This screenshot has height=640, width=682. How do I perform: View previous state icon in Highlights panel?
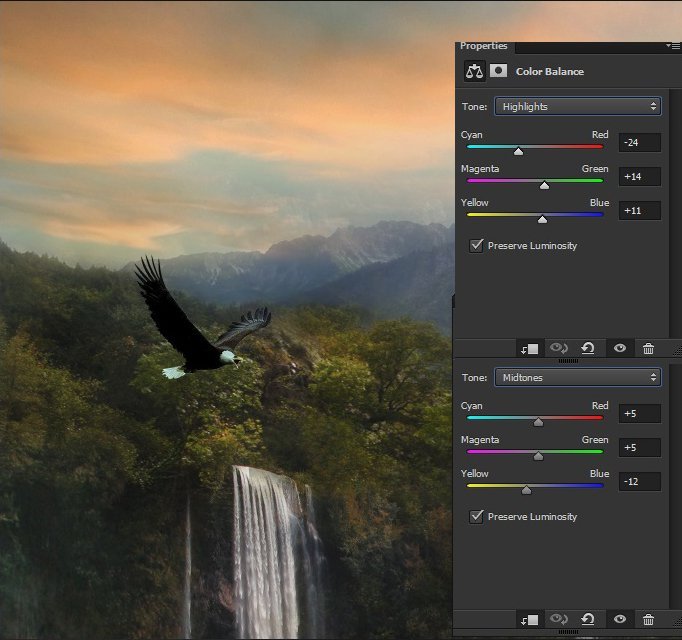[x=558, y=348]
